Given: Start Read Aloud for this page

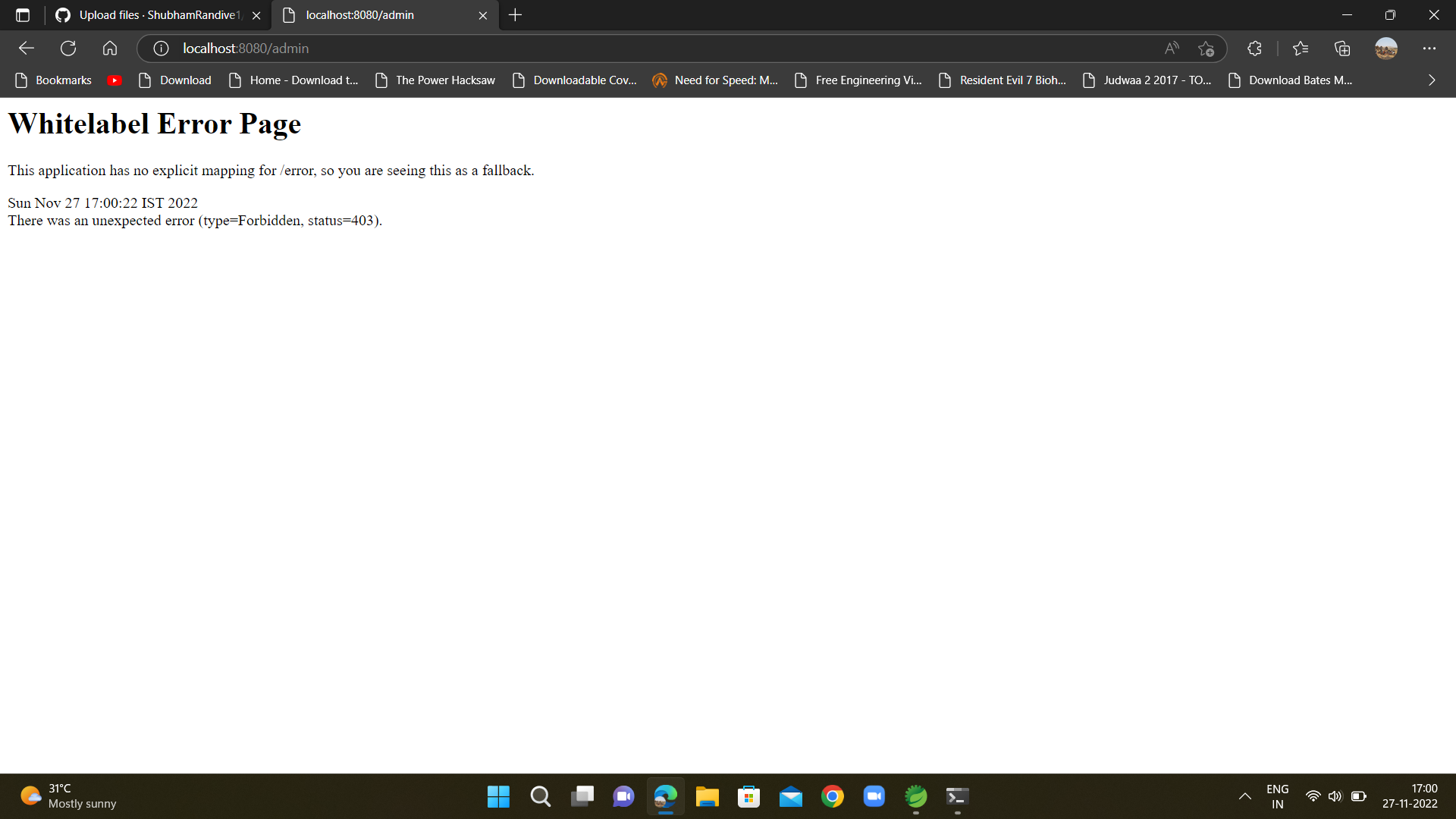Looking at the screenshot, I should coord(1171,48).
